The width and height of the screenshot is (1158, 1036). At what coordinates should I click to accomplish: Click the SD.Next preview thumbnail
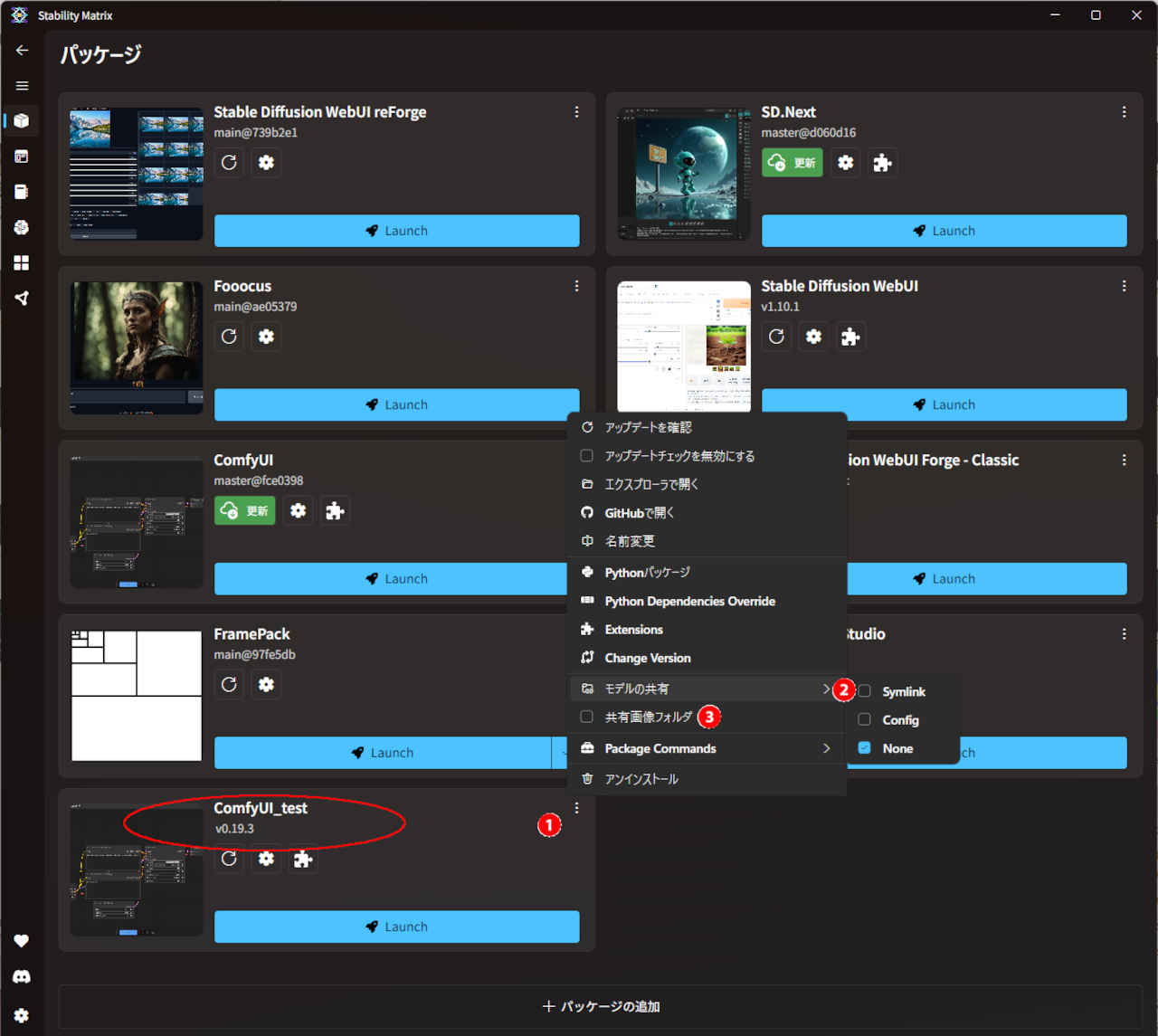click(x=684, y=174)
